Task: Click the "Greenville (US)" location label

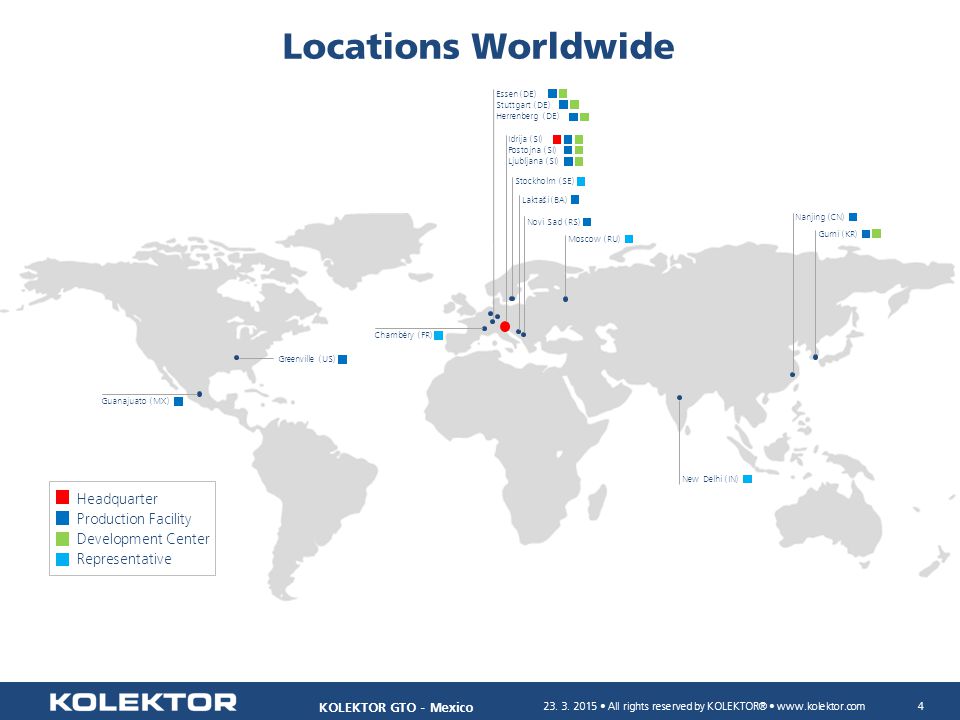Action: [307, 359]
